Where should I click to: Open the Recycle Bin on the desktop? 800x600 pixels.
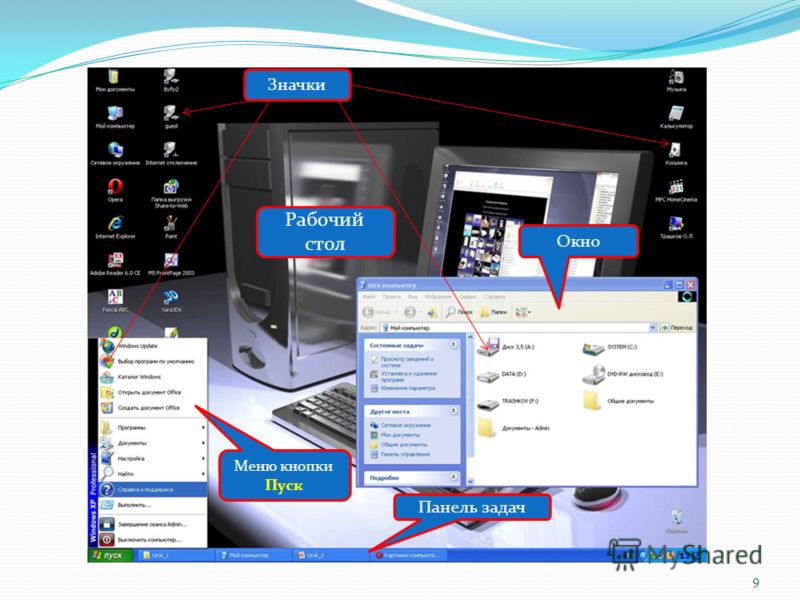point(677,520)
